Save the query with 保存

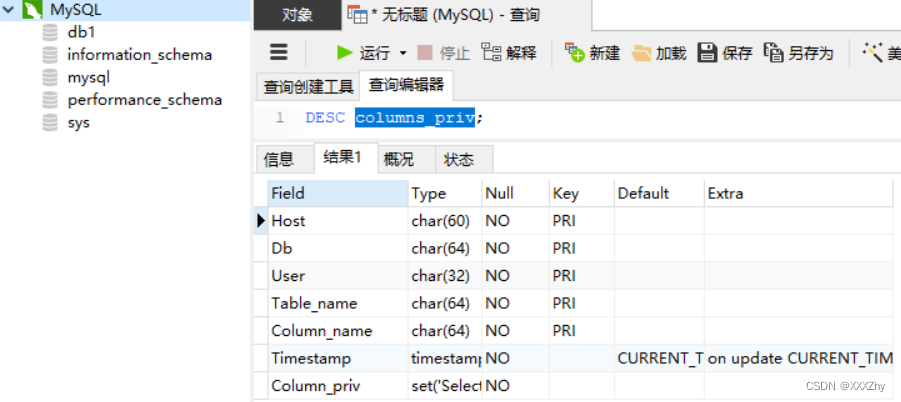(x=725, y=53)
